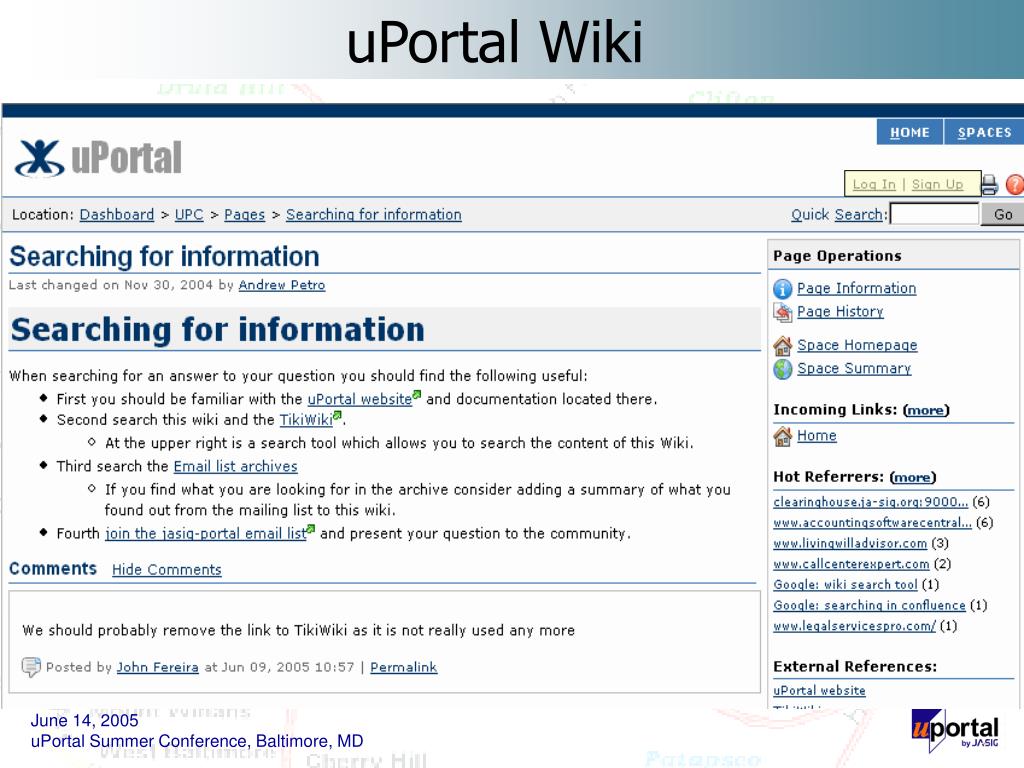
Task: Click external-link icon after TikiWiki
Action: (x=338, y=415)
